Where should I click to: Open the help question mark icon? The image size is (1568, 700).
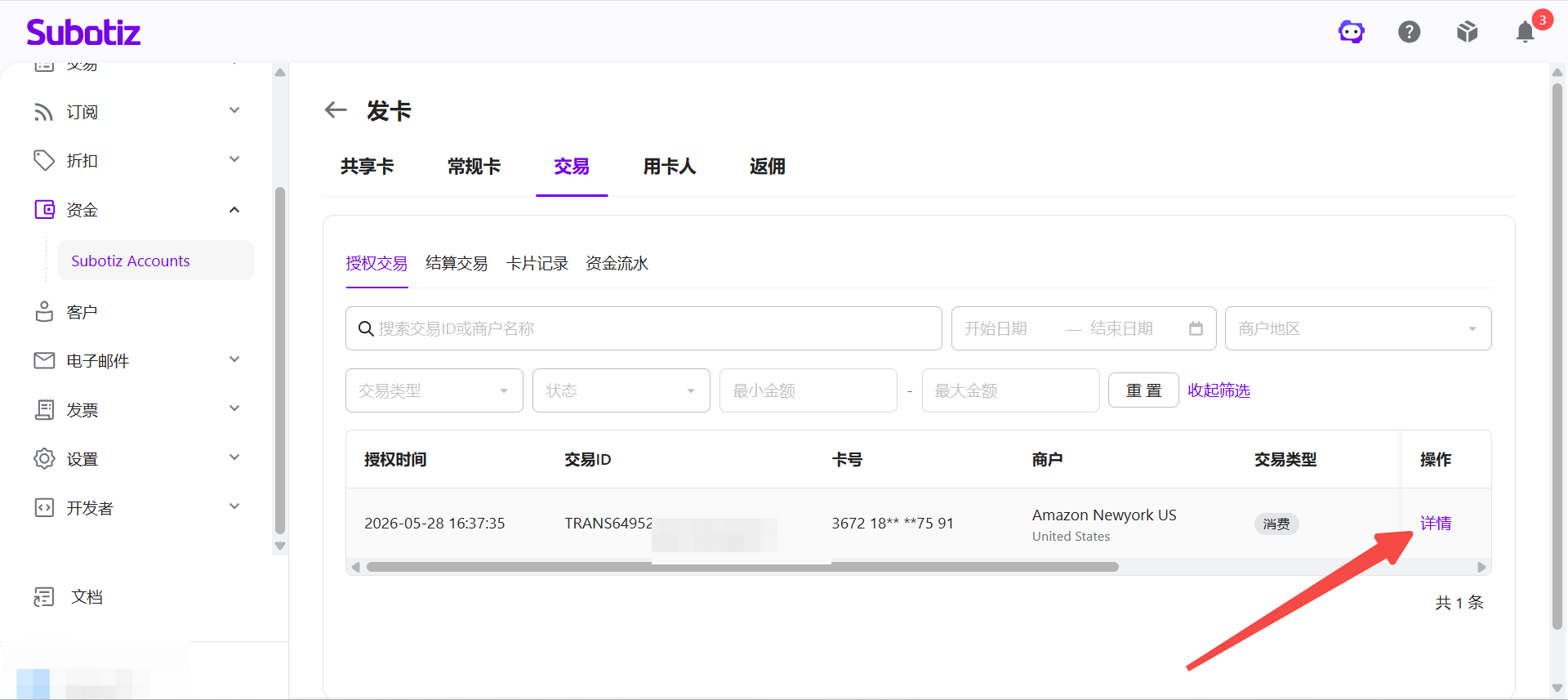coord(1410,32)
